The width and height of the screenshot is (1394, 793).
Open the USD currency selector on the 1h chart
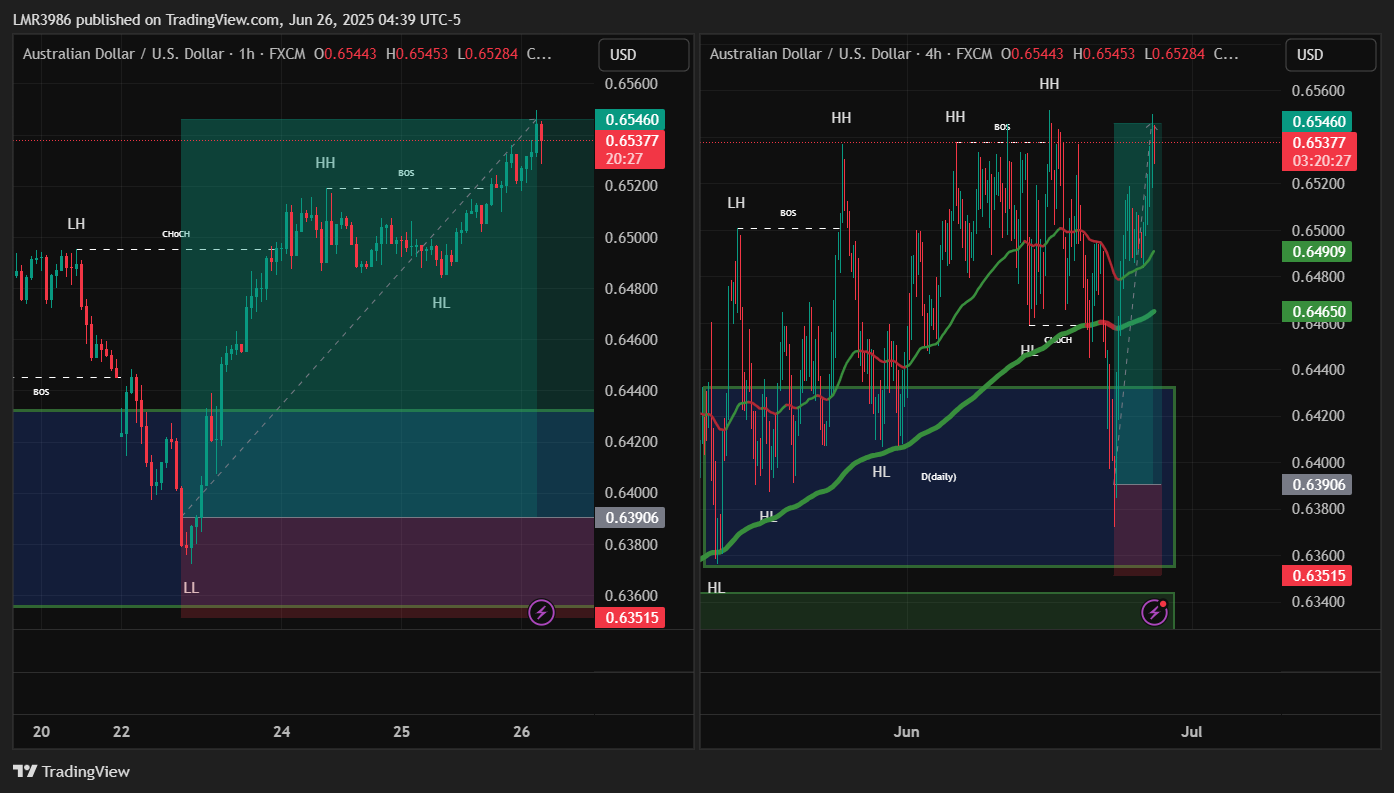click(x=644, y=55)
